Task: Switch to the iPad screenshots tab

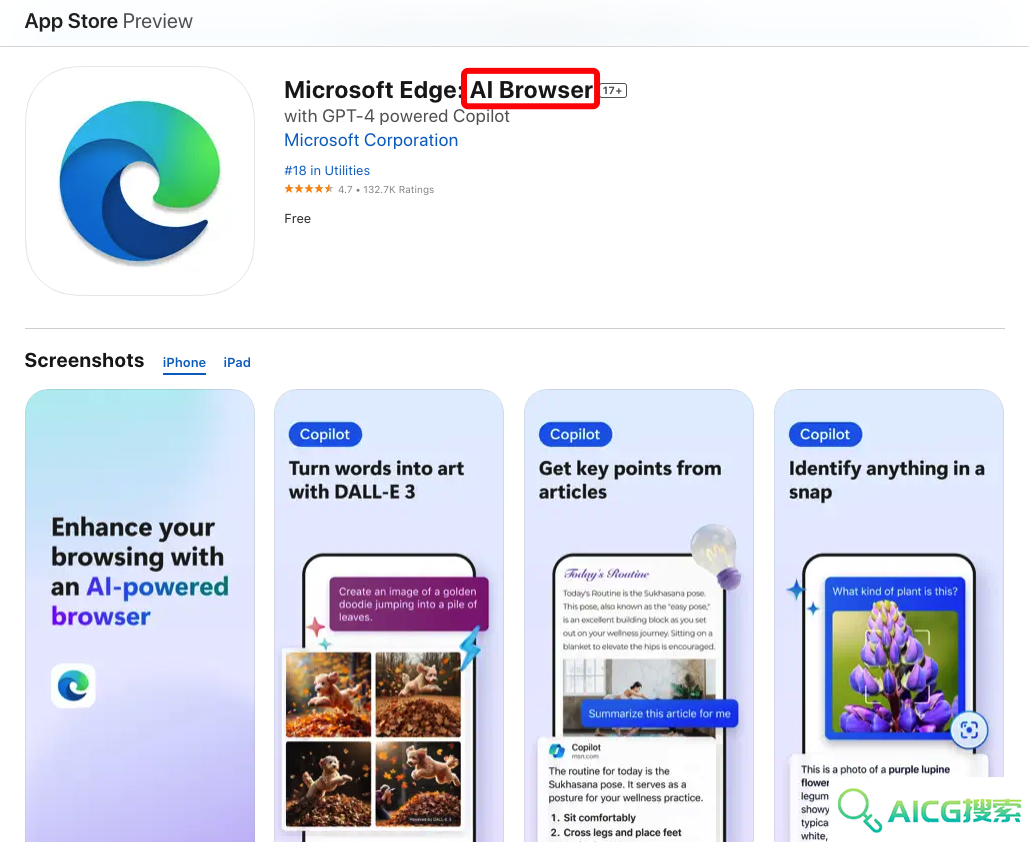Action: pos(237,362)
